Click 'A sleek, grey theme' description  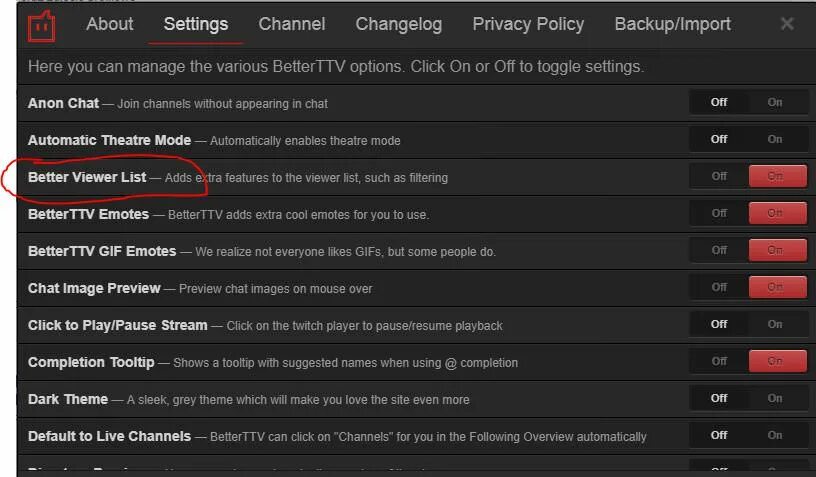click(298, 399)
